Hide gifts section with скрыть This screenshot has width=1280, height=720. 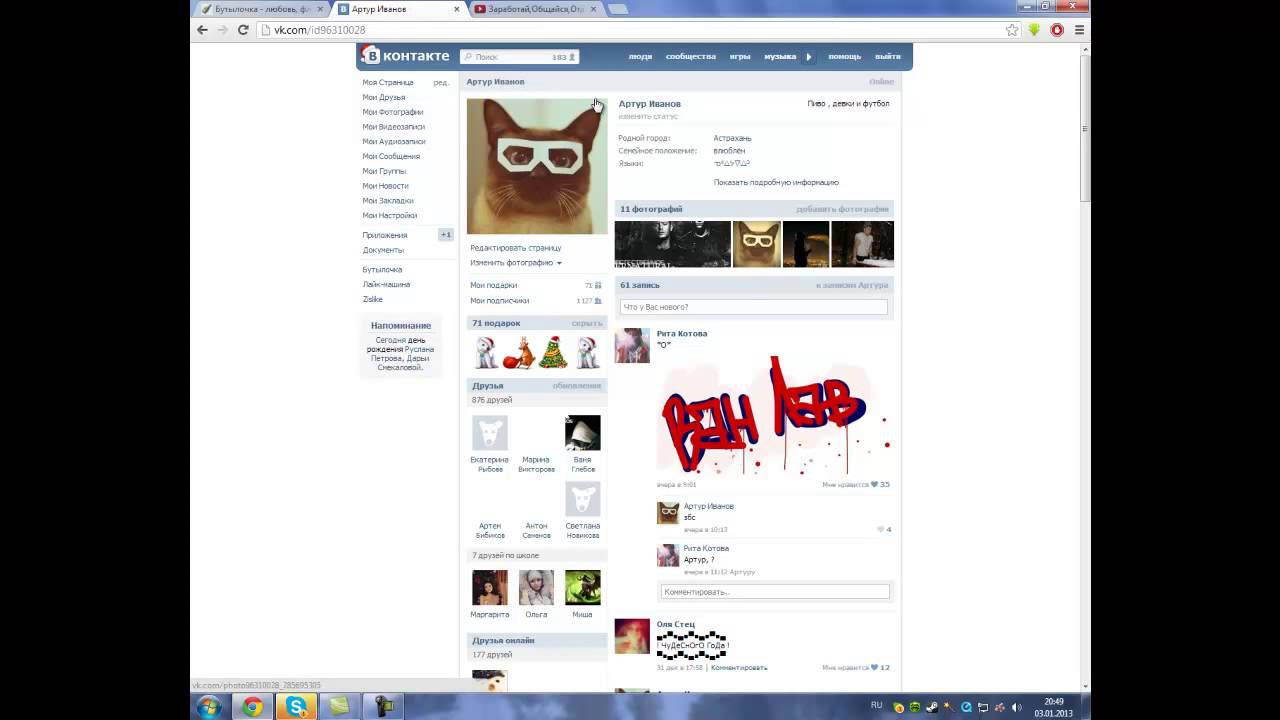(587, 323)
